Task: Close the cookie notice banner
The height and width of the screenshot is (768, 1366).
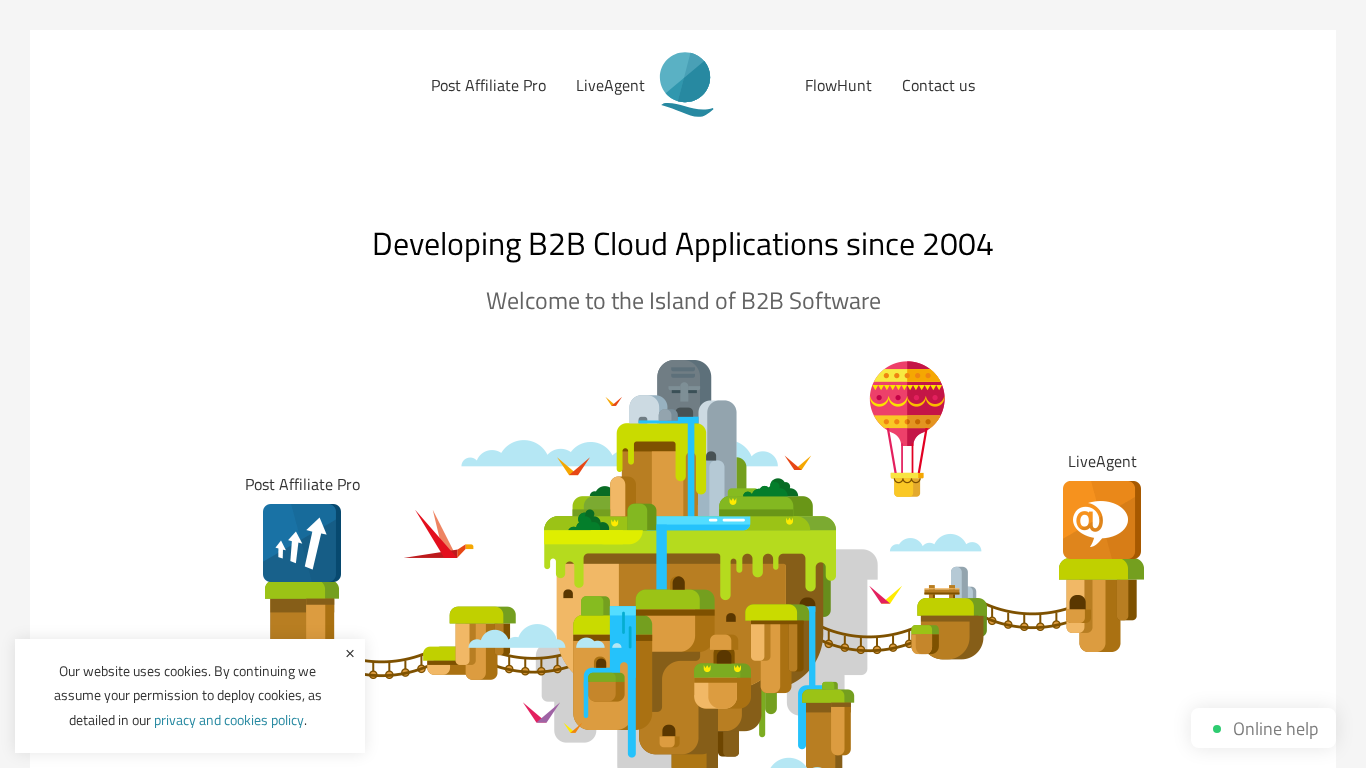Action: [350, 654]
